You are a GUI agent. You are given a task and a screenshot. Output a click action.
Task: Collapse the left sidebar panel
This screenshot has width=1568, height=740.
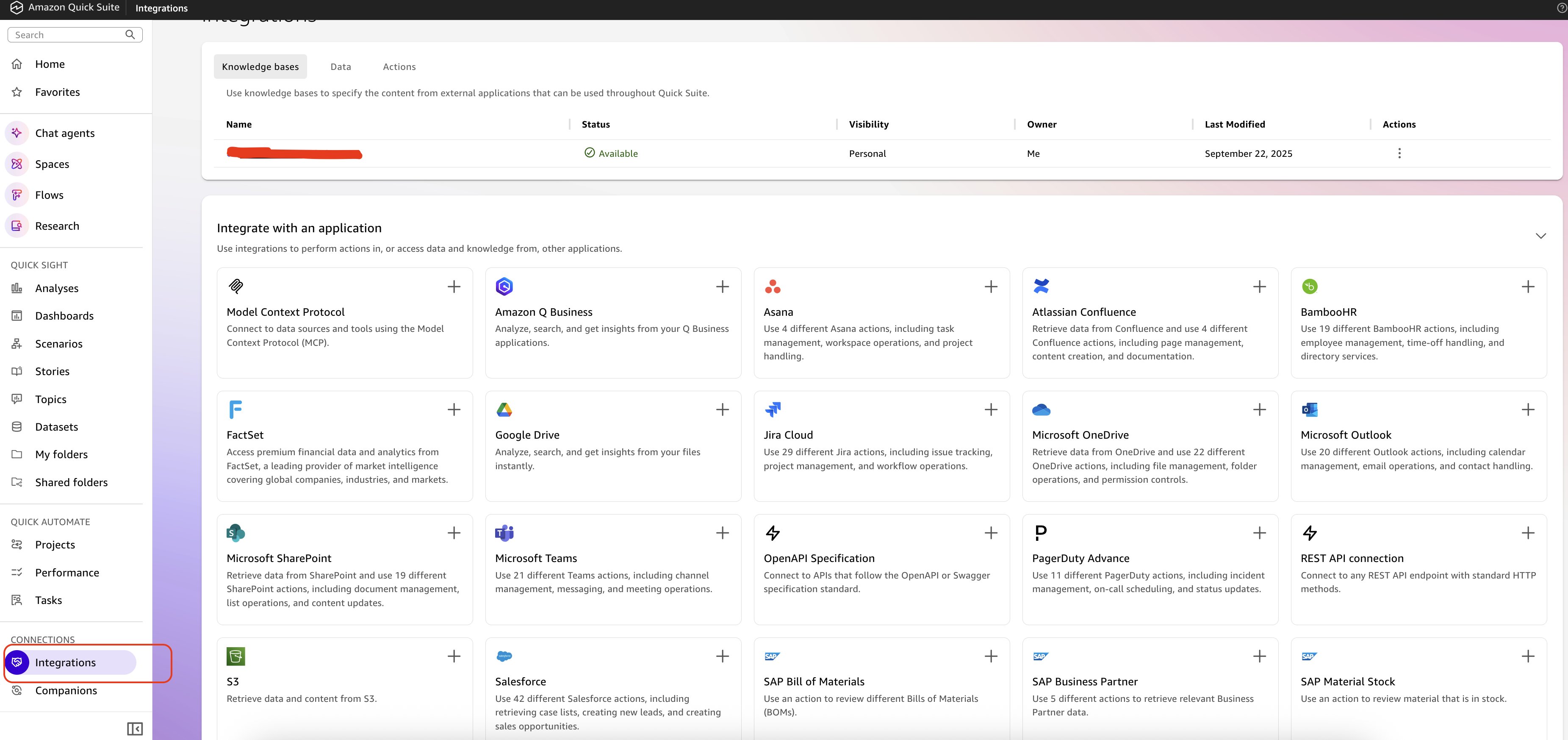point(135,729)
